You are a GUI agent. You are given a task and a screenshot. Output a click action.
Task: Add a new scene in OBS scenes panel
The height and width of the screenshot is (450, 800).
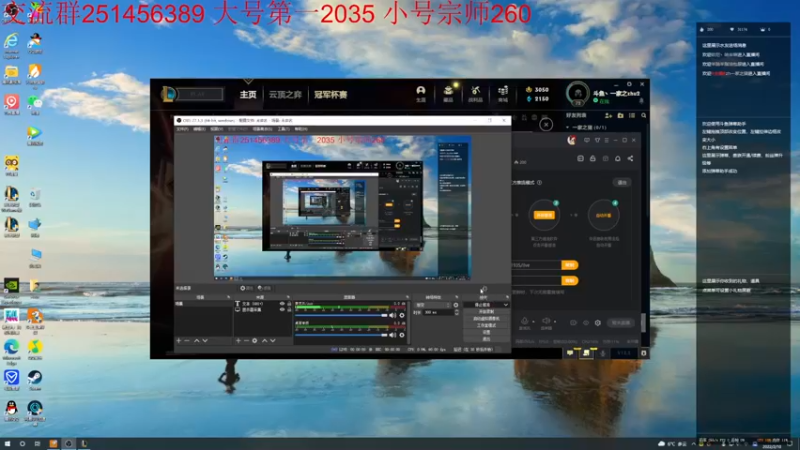point(179,340)
